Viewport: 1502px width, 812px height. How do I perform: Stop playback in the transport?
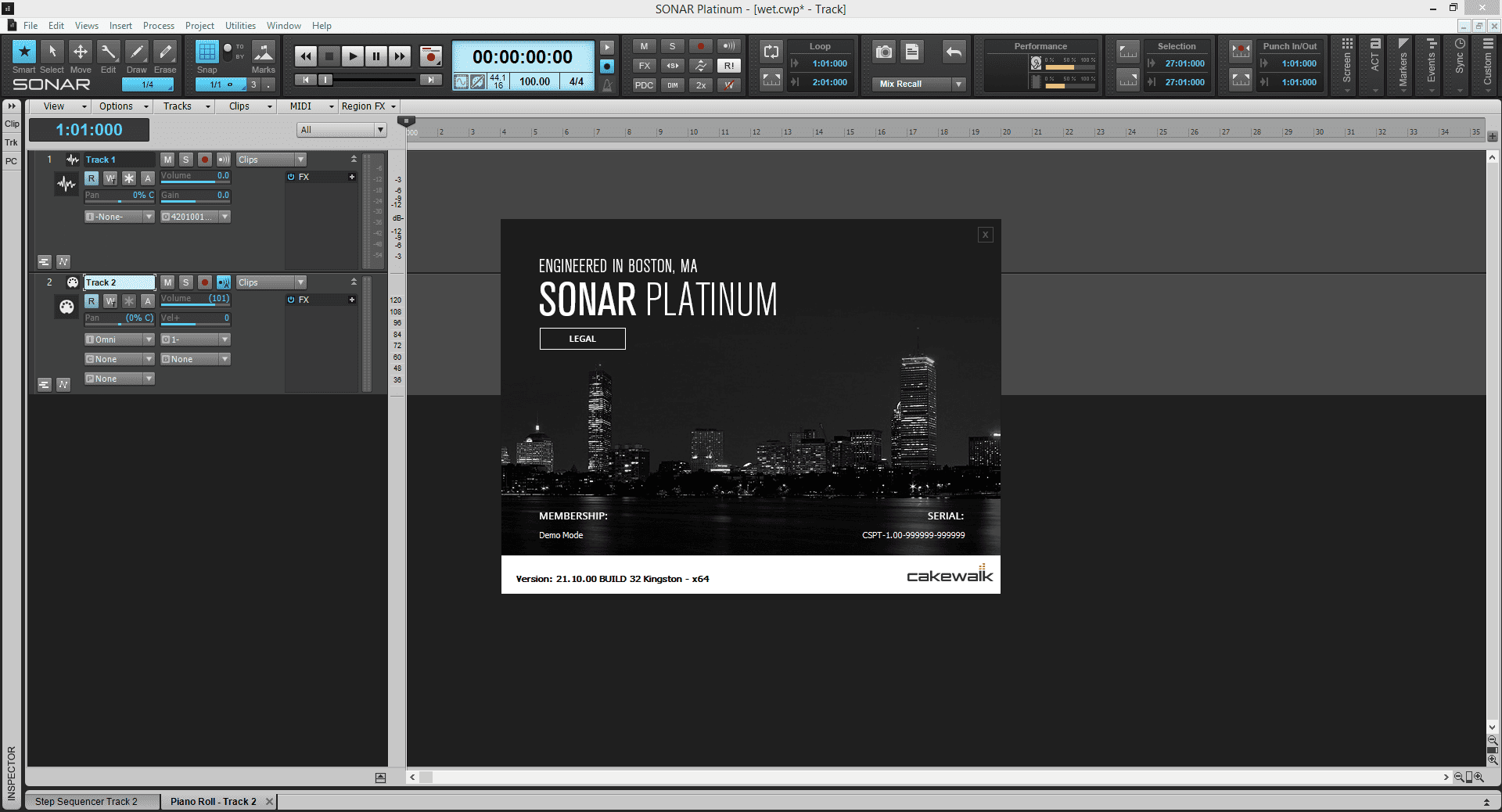(x=329, y=56)
